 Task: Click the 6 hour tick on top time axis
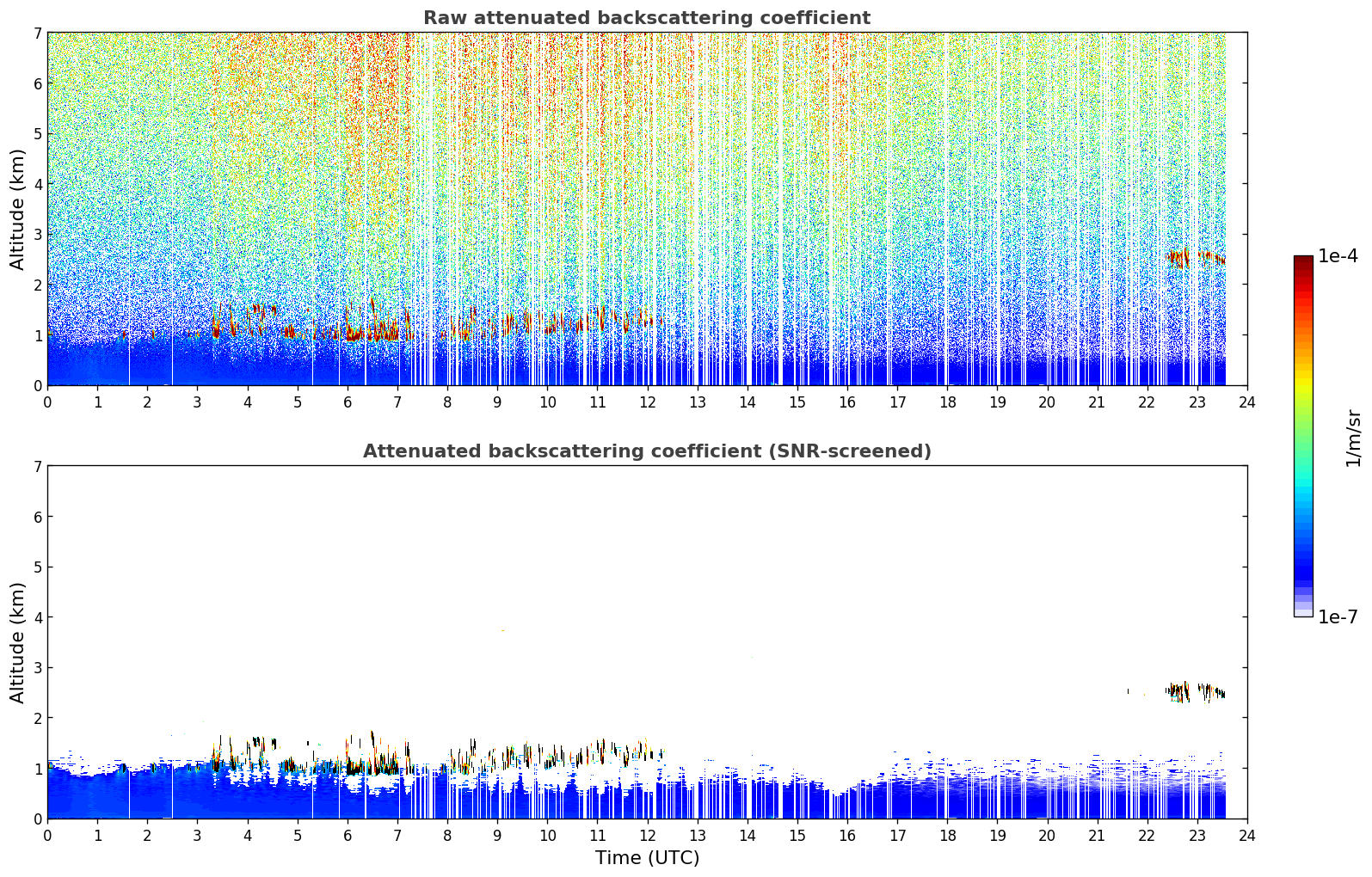click(348, 402)
